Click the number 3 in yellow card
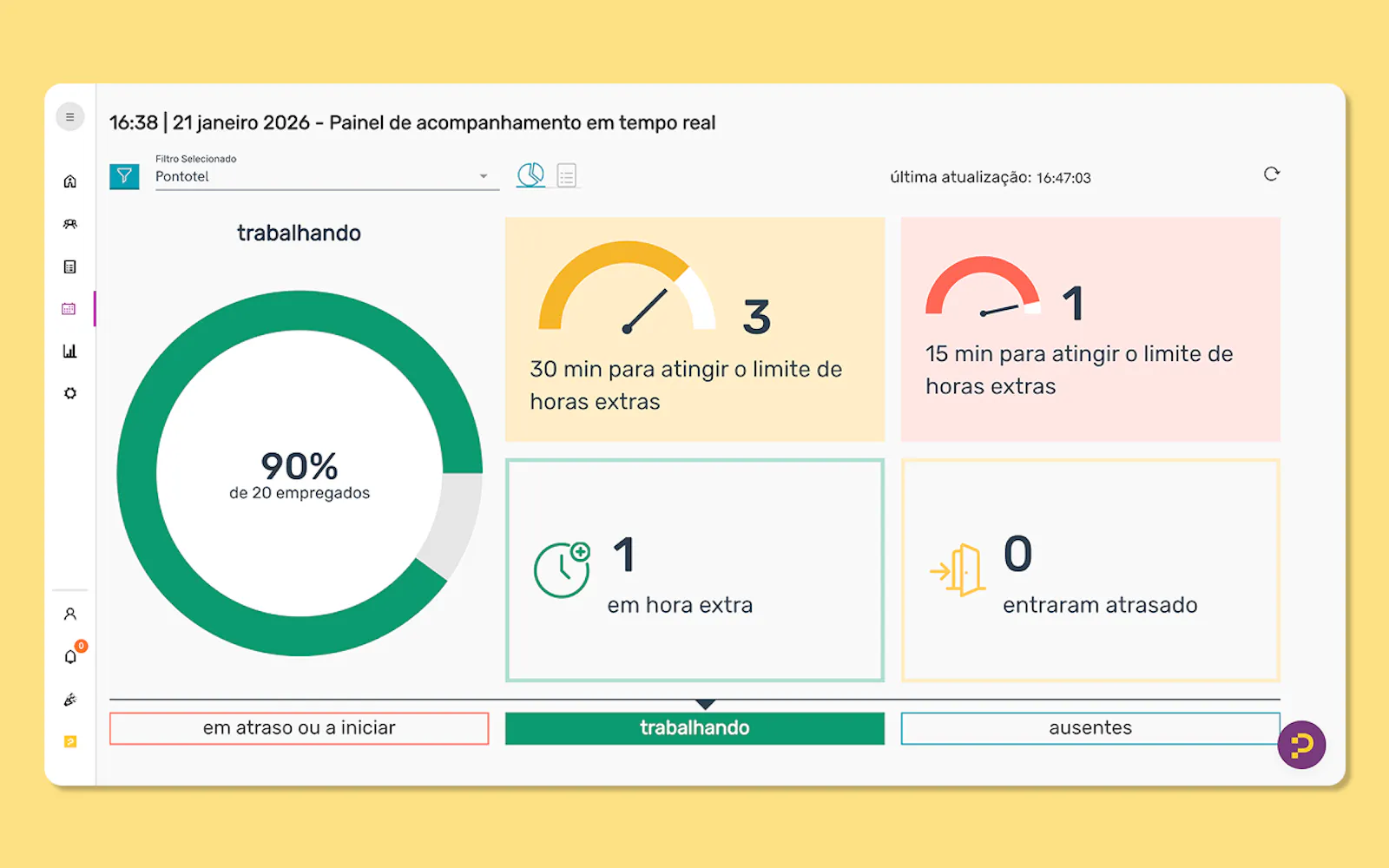 757,317
